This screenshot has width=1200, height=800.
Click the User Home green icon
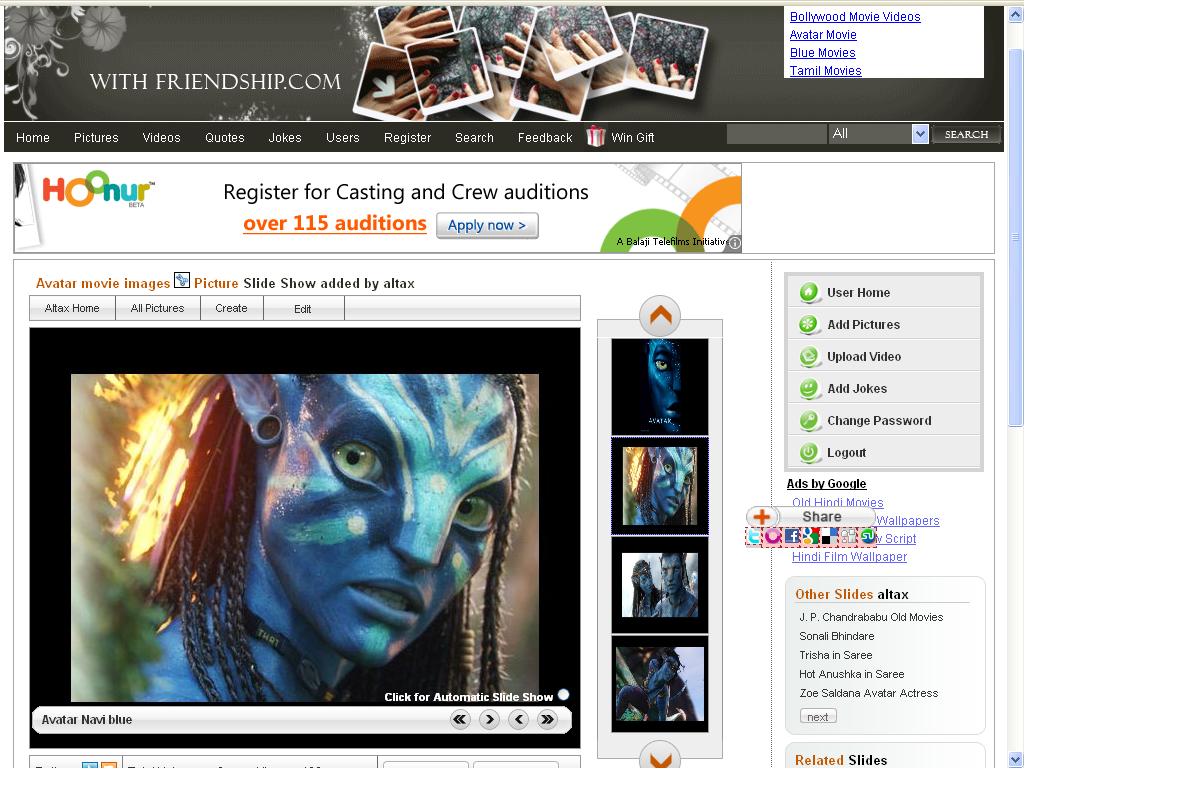click(810, 293)
